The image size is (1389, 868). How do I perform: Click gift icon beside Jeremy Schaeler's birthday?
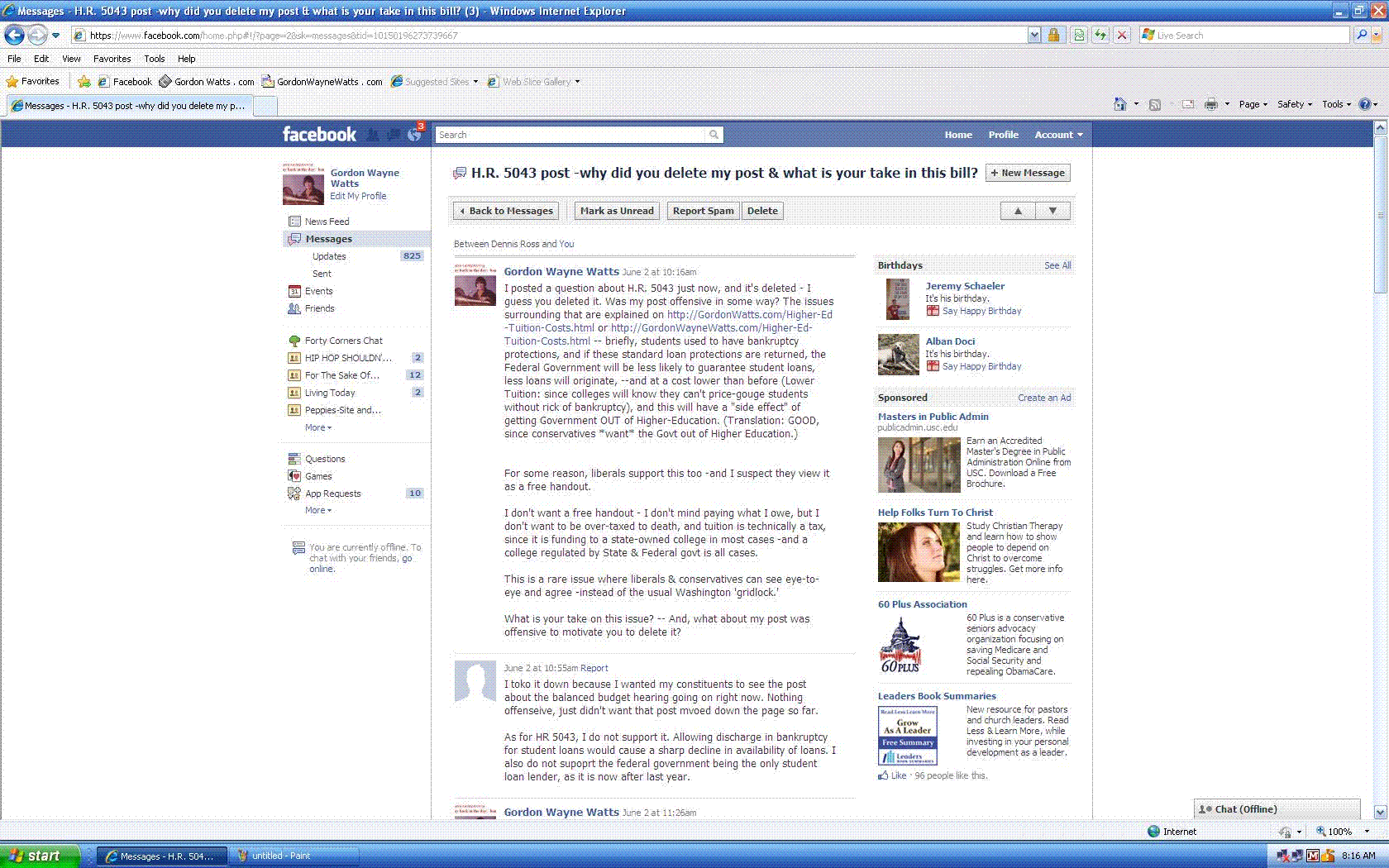pyautogui.click(x=933, y=311)
